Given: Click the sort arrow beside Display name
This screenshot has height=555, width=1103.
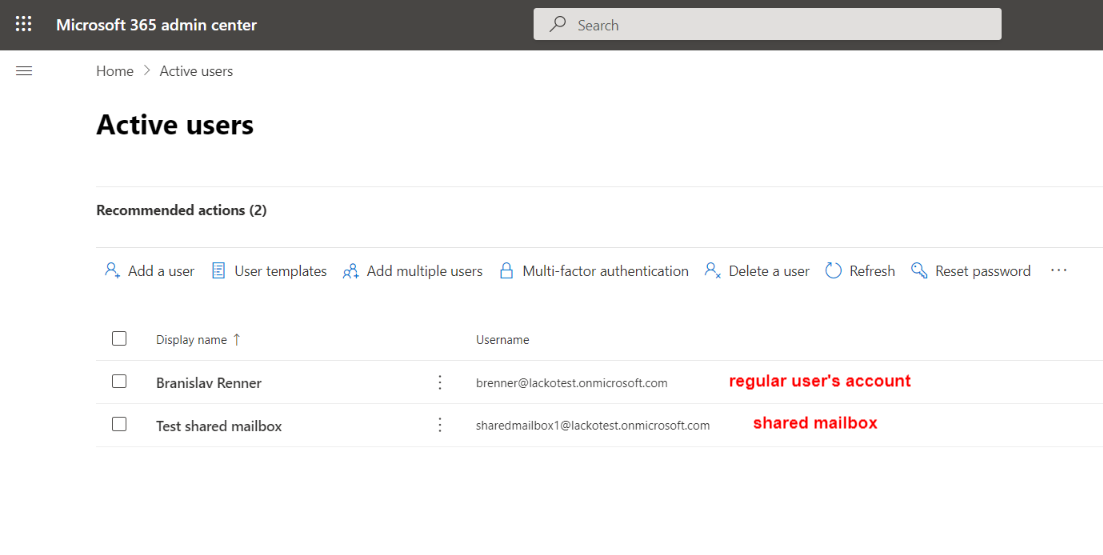Looking at the screenshot, I should coord(236,340).
